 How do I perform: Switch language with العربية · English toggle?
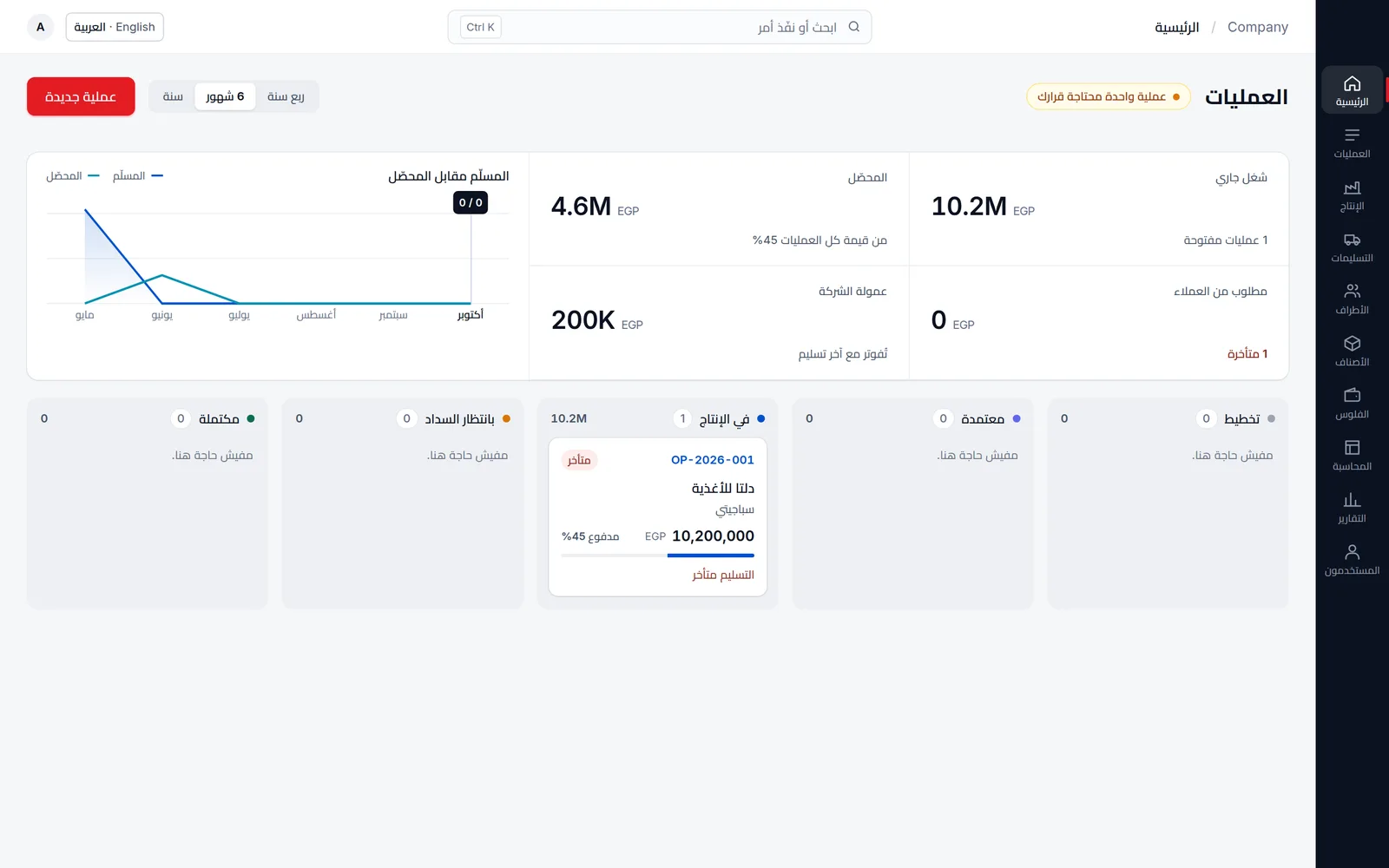[115, 27]
